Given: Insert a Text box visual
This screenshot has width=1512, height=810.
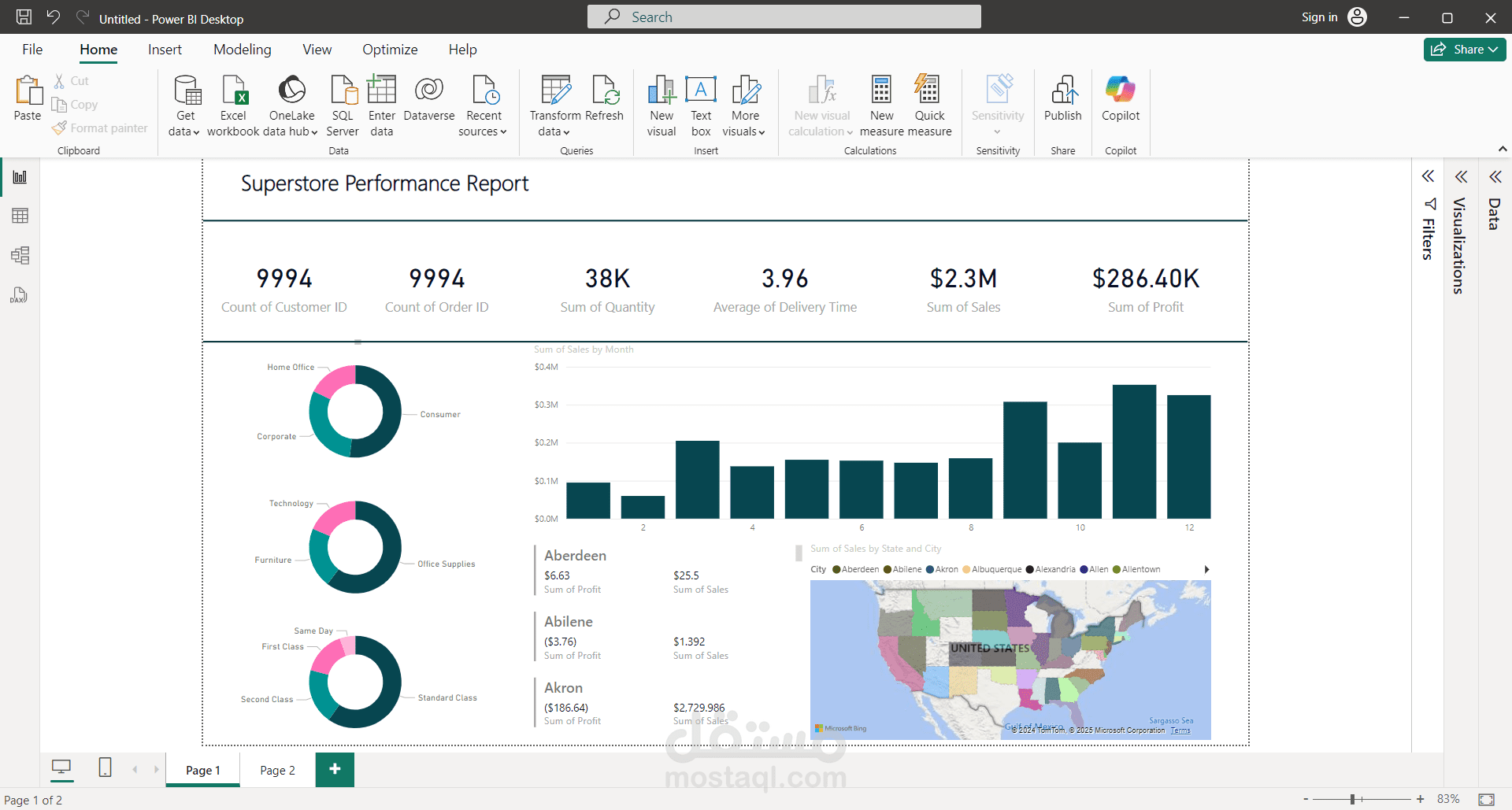Looking at the screenshot, I should 700,104.
